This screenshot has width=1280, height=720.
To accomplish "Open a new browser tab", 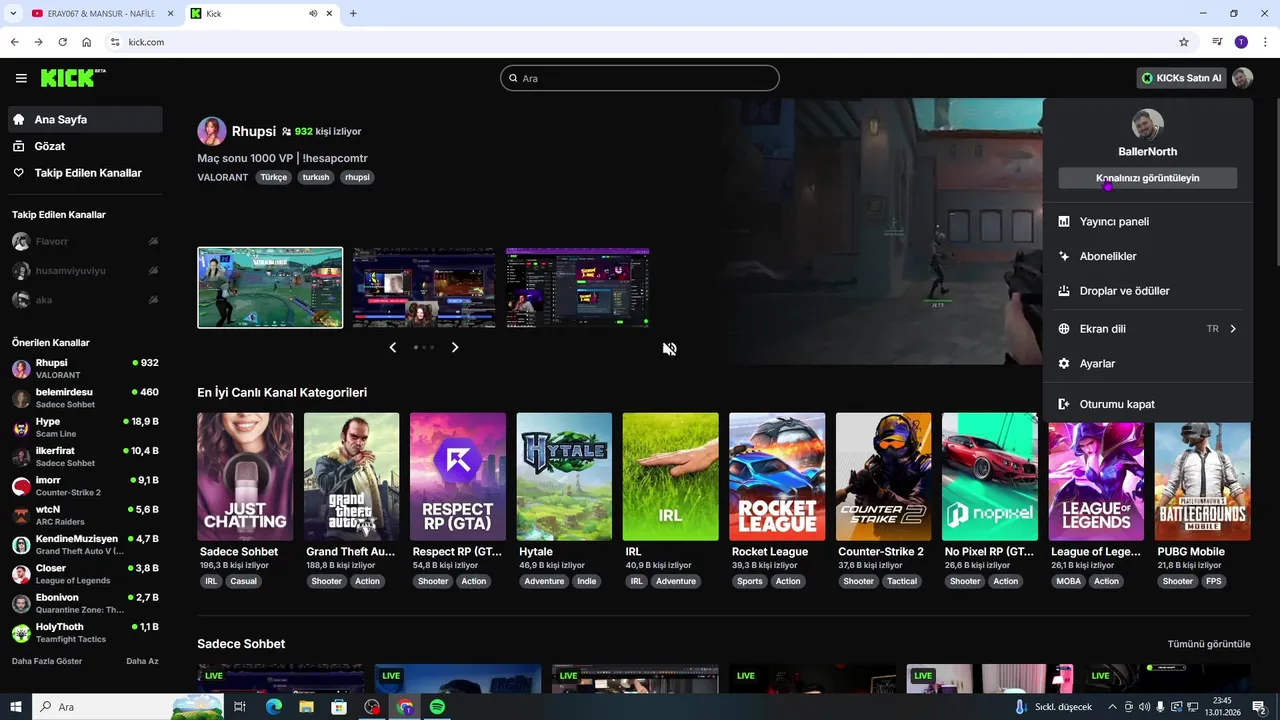I will (353, 14).
